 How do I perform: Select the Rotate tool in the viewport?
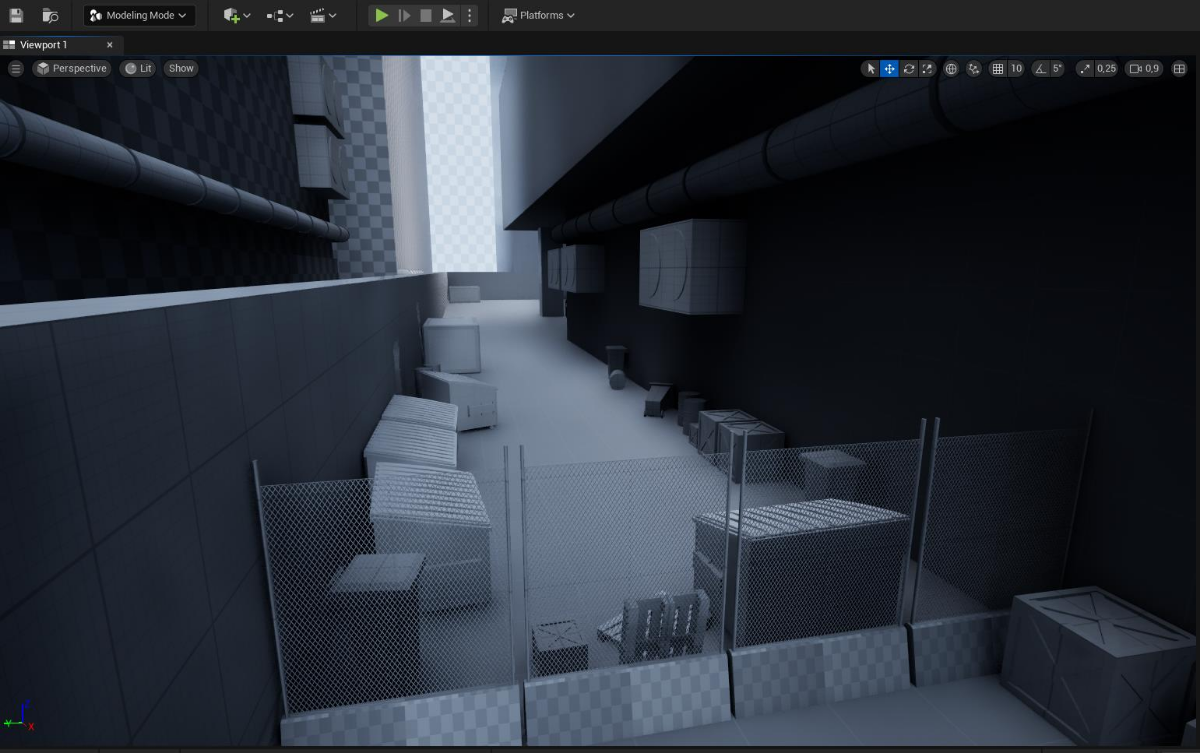pyautogui.click(x=908, y=68)
